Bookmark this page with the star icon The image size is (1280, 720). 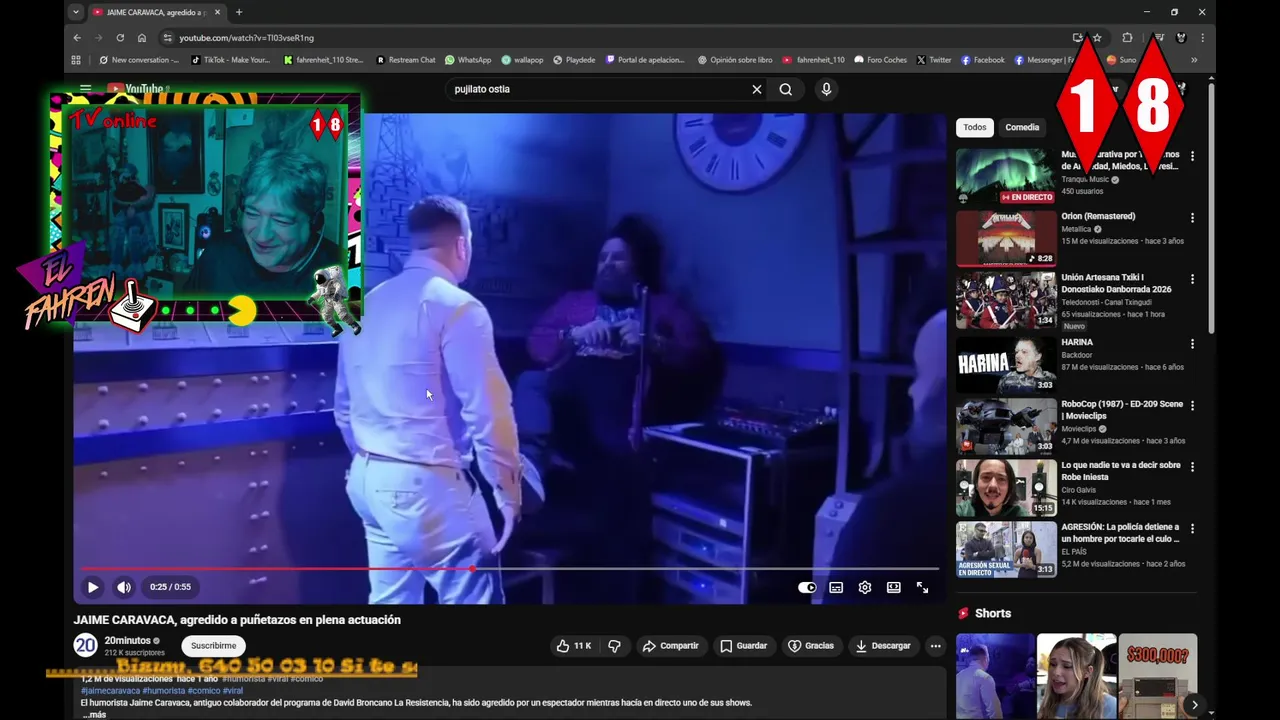(1097, 38)
